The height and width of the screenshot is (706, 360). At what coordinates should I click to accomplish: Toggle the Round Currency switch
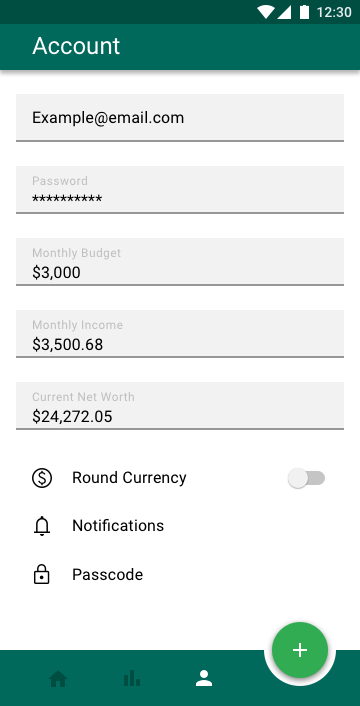tap(306, 478)
